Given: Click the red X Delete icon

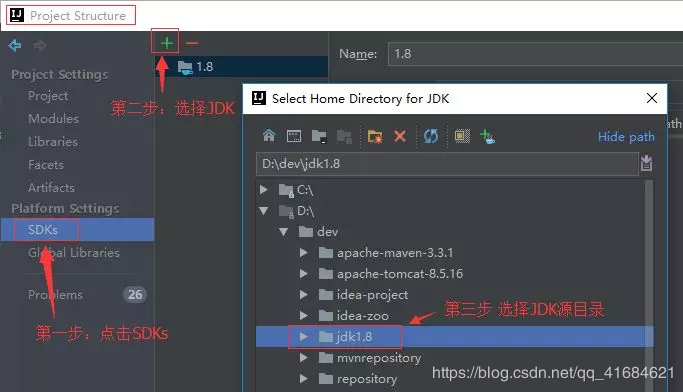Looking at the screenshot, I should point(400,136).
